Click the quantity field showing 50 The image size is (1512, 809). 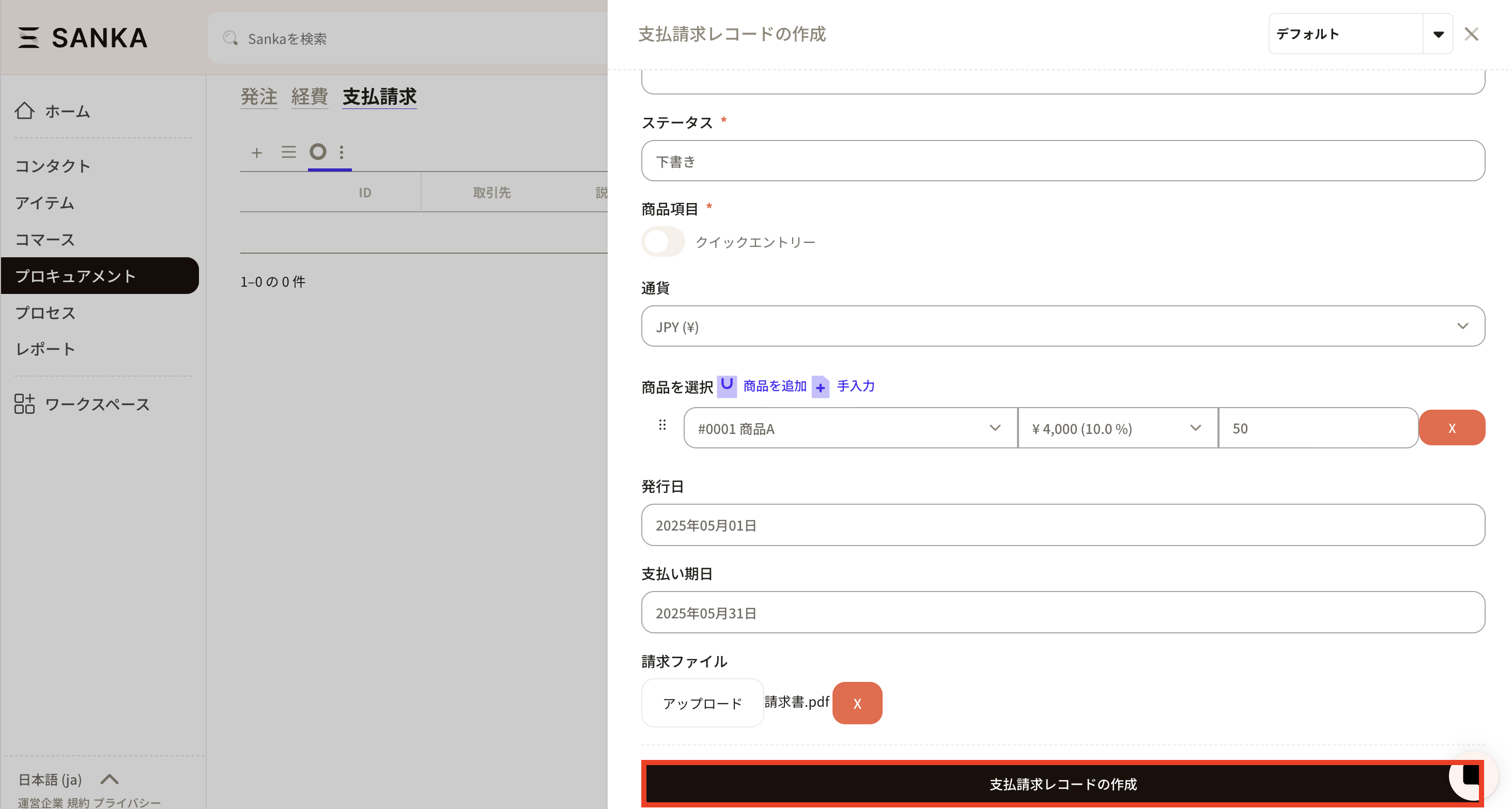pyautogui.click(x=1318, y=428)
